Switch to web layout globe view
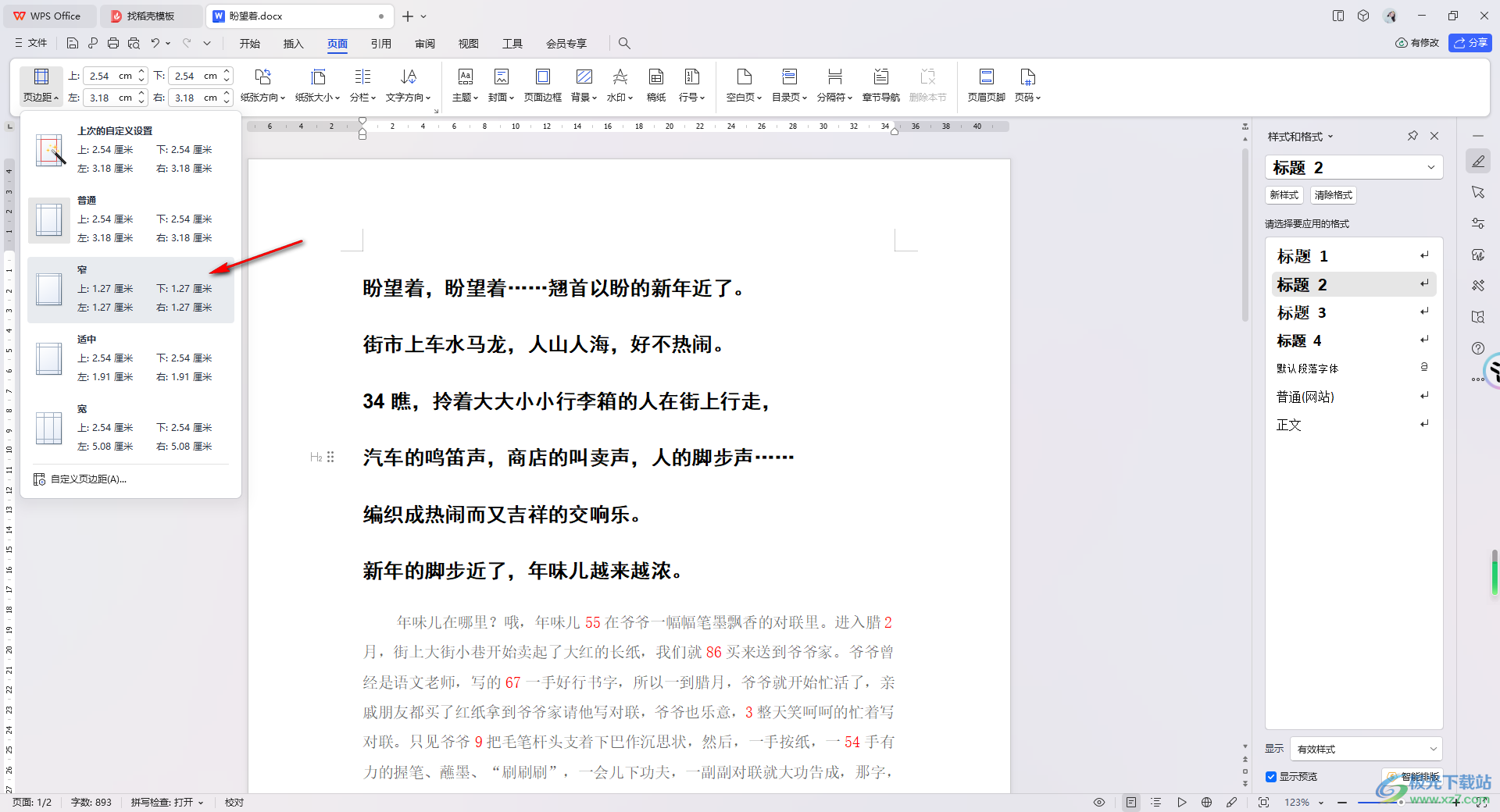The width and height of the screenshot is (1500, 812). [x=1207, y=803]
